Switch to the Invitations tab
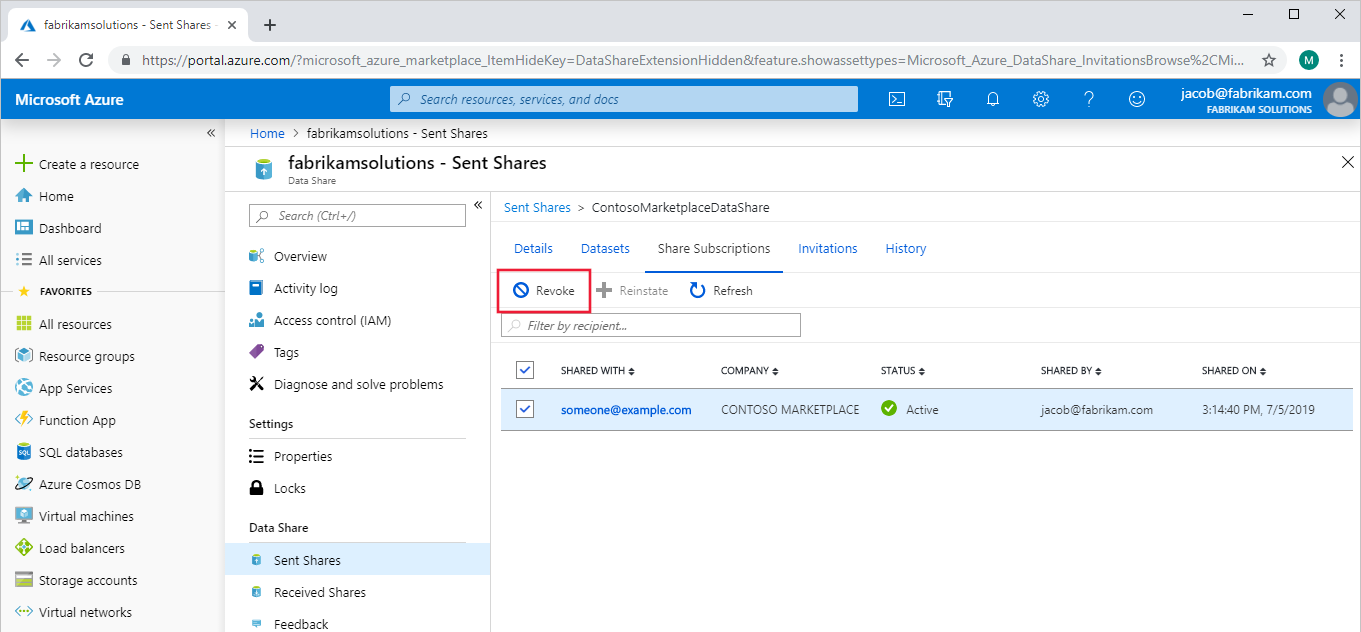The height and width of the screenshot is (632, 1361). [827, 249]
